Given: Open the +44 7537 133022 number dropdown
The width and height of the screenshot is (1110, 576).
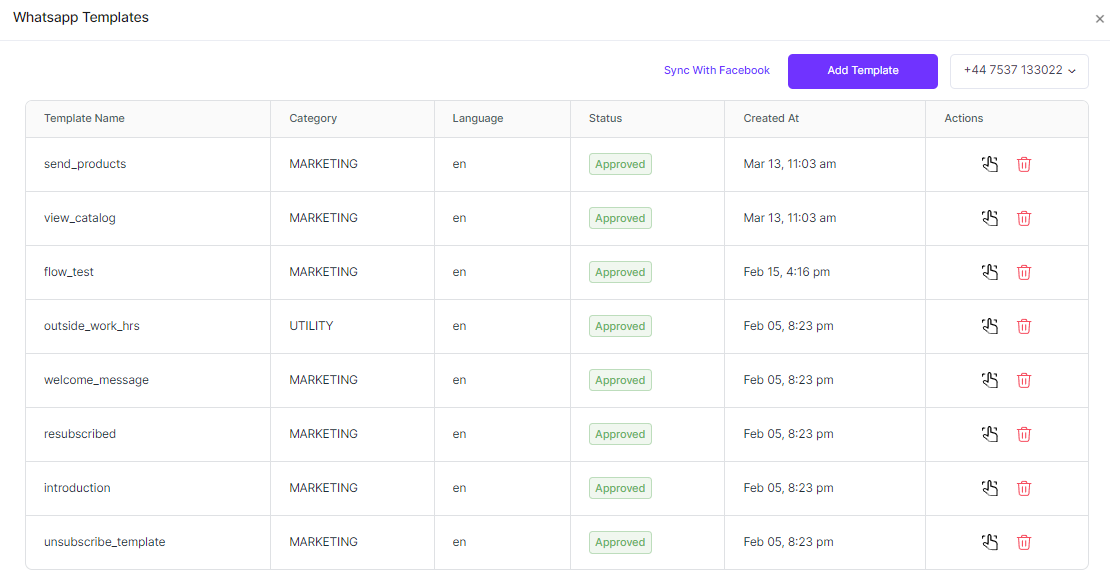Looking at the screenshot, I should 1019,71.
